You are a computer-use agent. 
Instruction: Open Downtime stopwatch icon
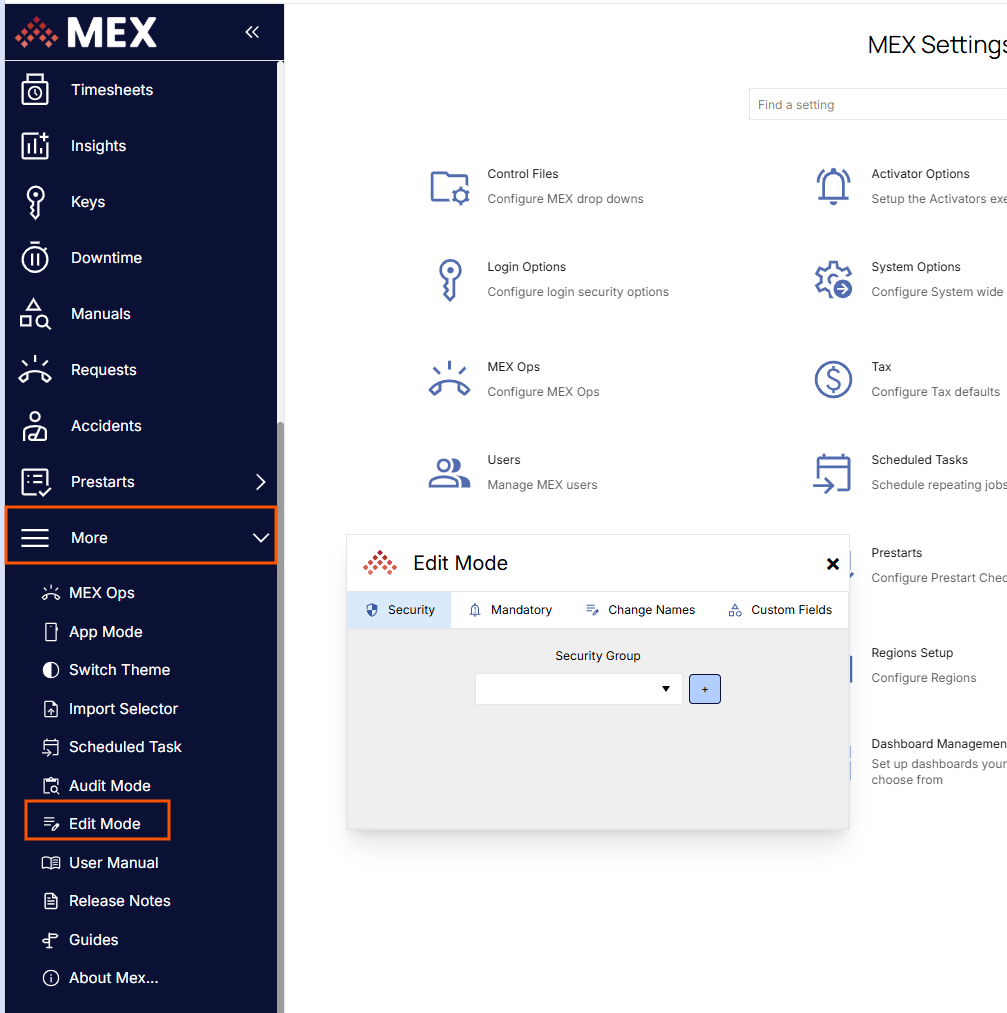(35, 257)
